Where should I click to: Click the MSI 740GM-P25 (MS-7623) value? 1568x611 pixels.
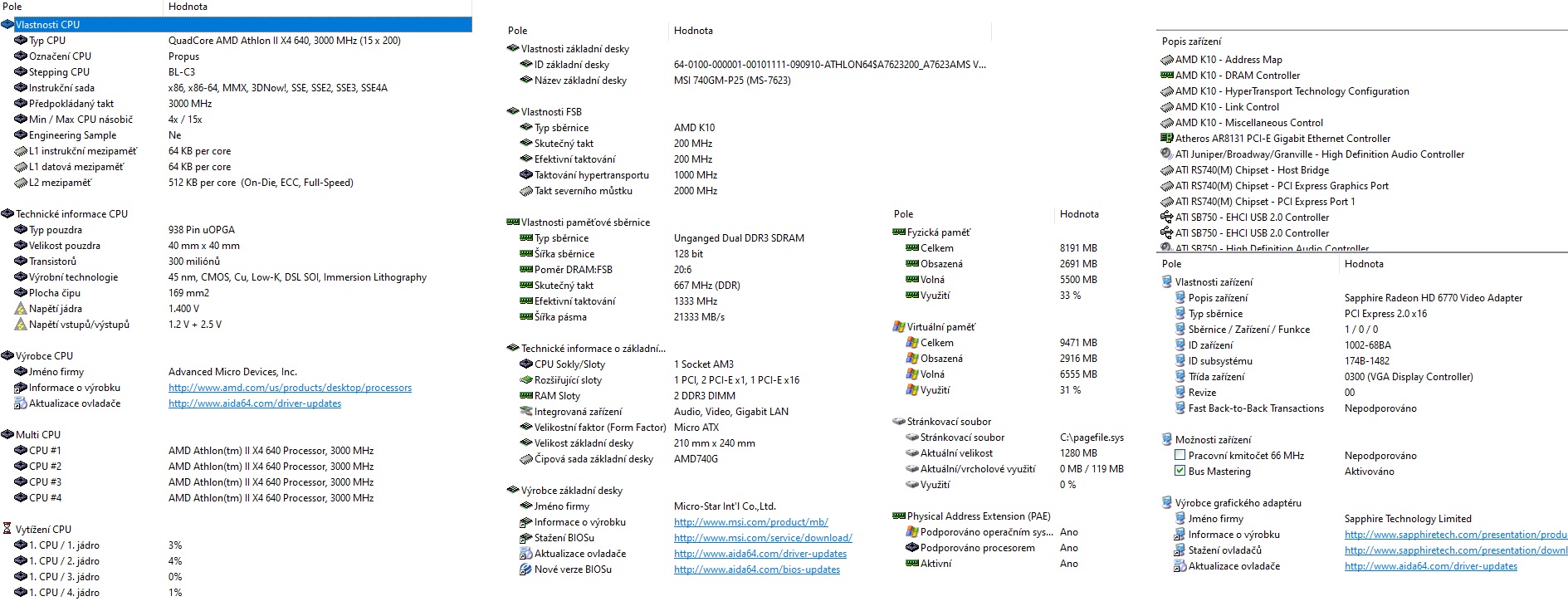[732, 81]
